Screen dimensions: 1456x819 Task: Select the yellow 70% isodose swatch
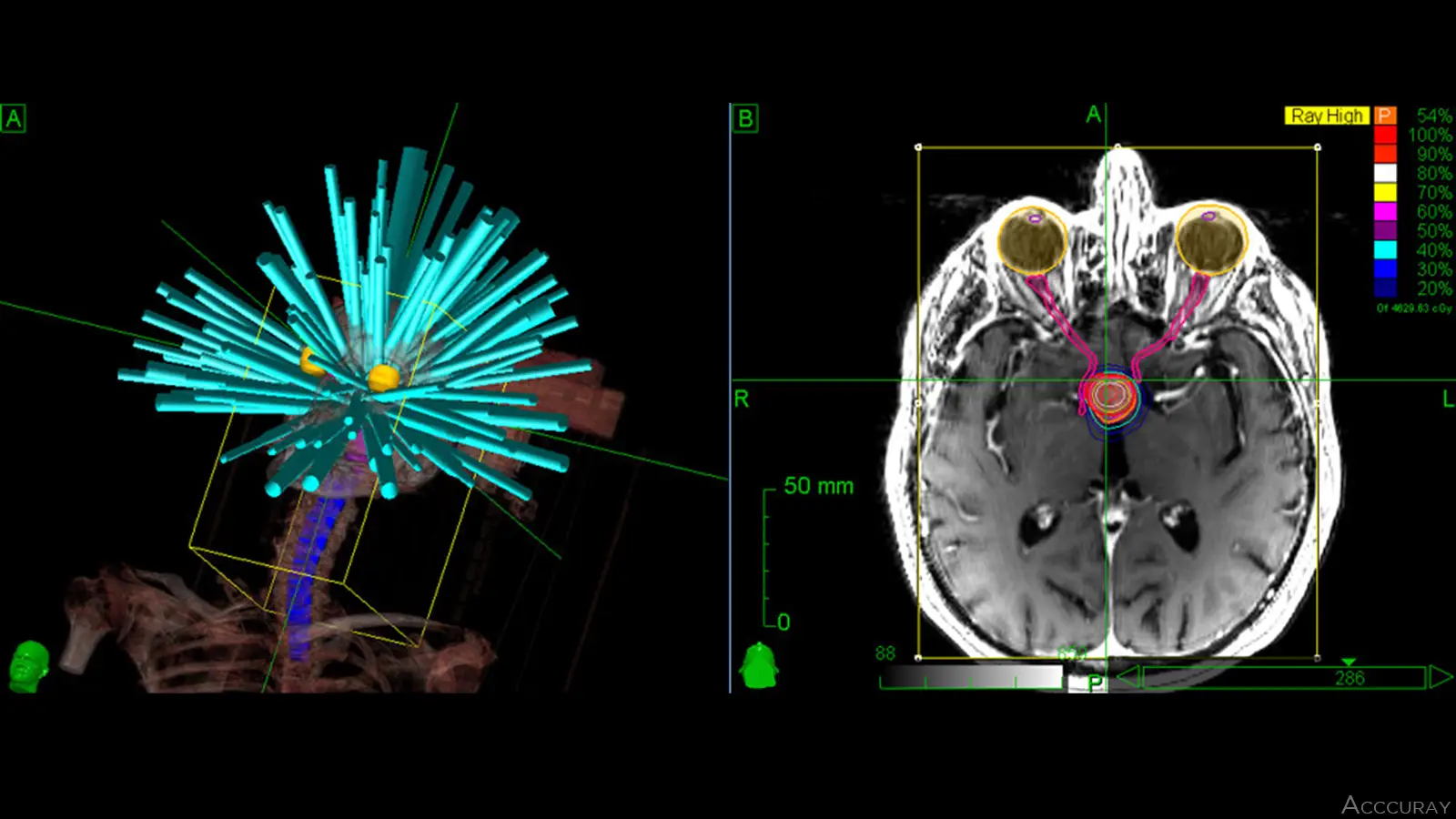coord(1385,192)
